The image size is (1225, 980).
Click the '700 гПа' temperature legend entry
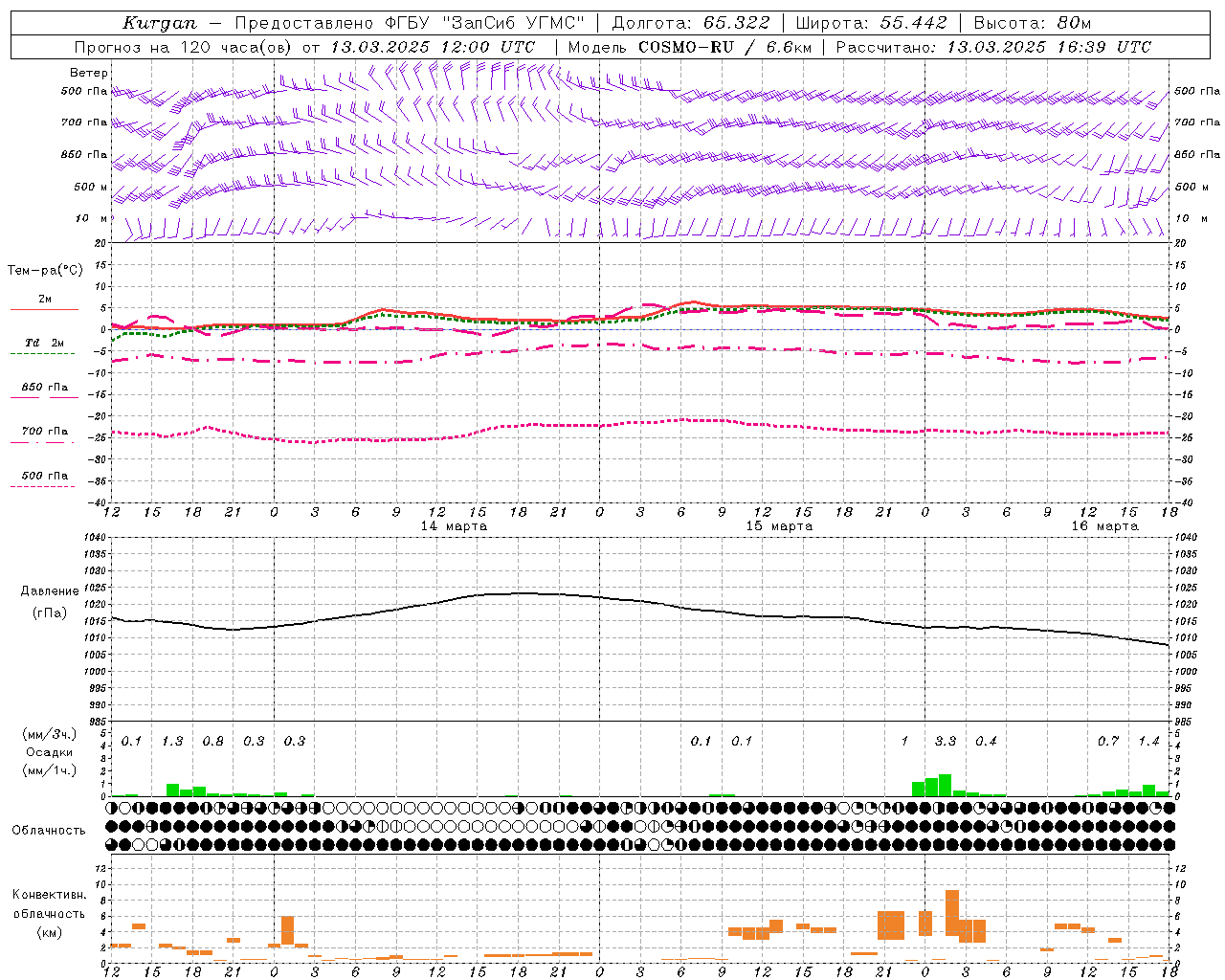point(44,432)
